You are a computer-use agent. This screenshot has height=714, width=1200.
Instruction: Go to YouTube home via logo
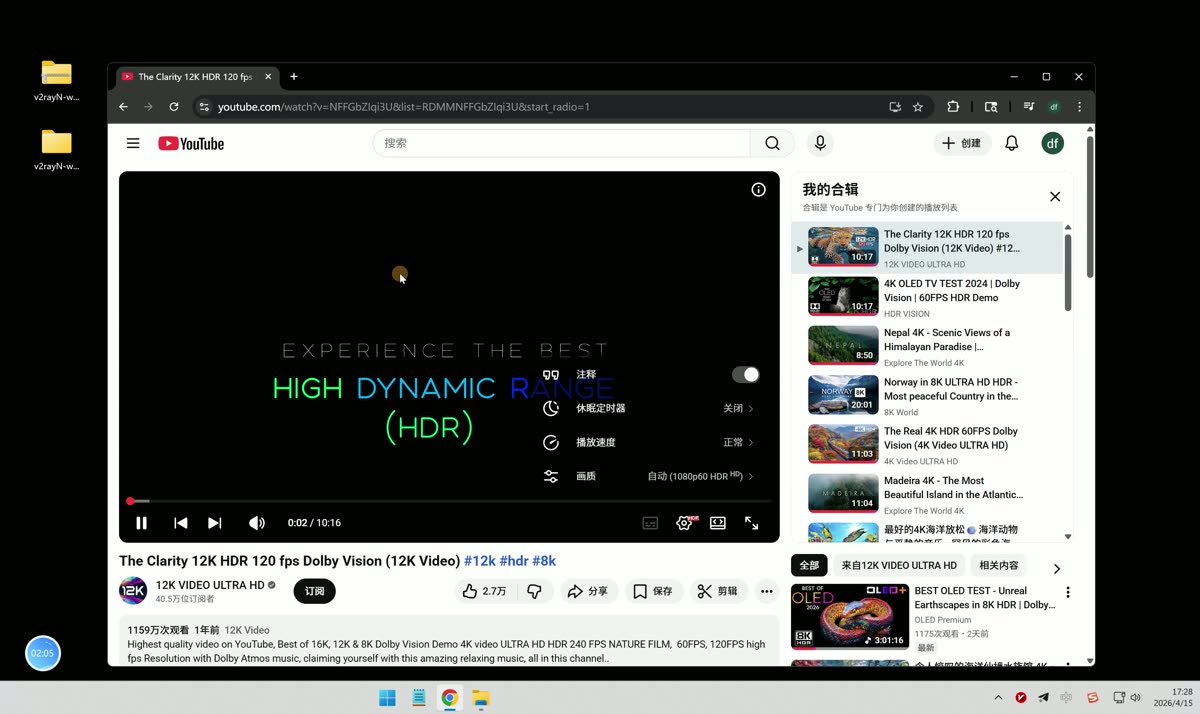pos(191,143)
